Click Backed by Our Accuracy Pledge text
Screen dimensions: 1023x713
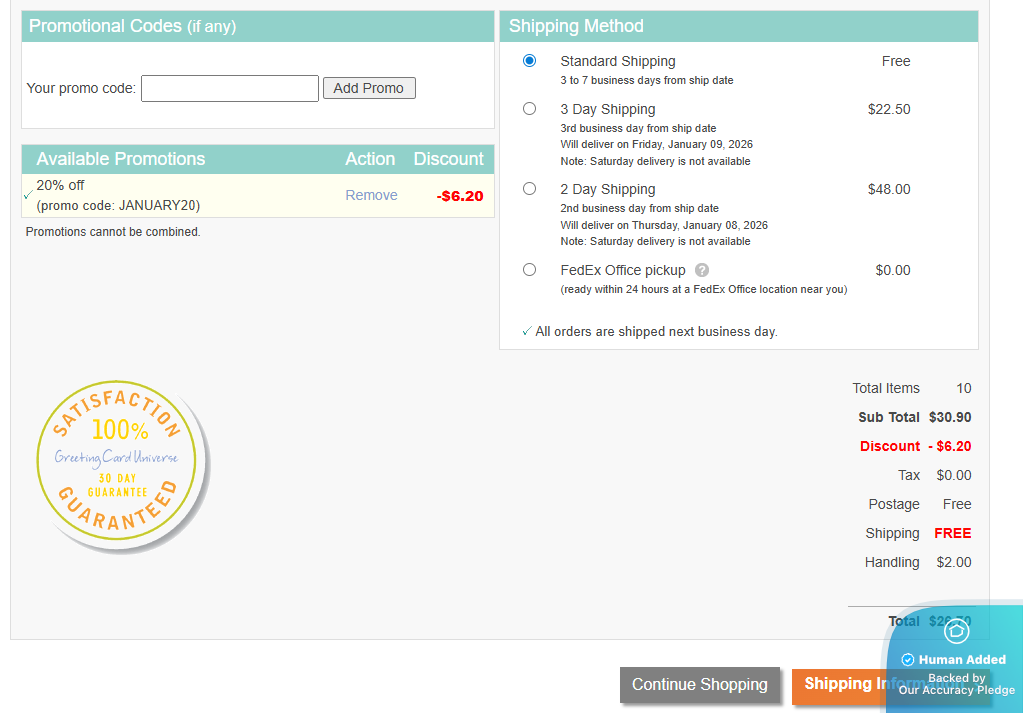click(956, 684)
